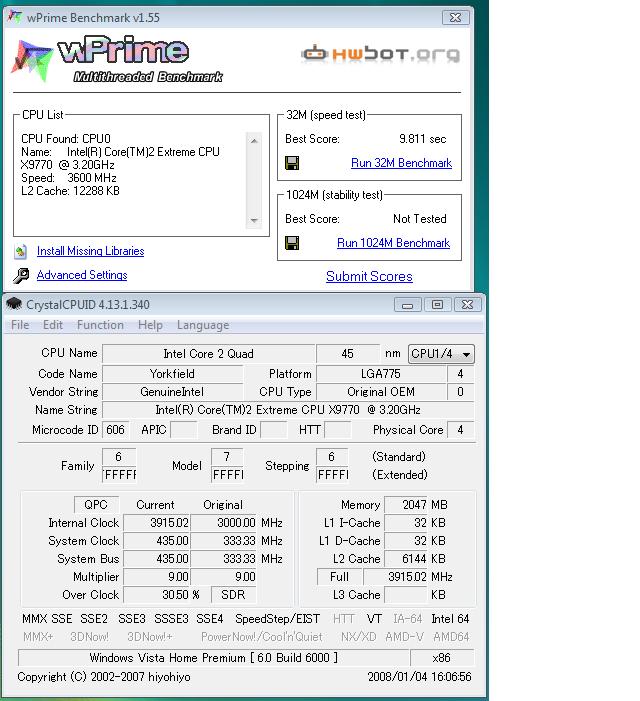Click the L2 Cache value 6144

click(406, 559)
